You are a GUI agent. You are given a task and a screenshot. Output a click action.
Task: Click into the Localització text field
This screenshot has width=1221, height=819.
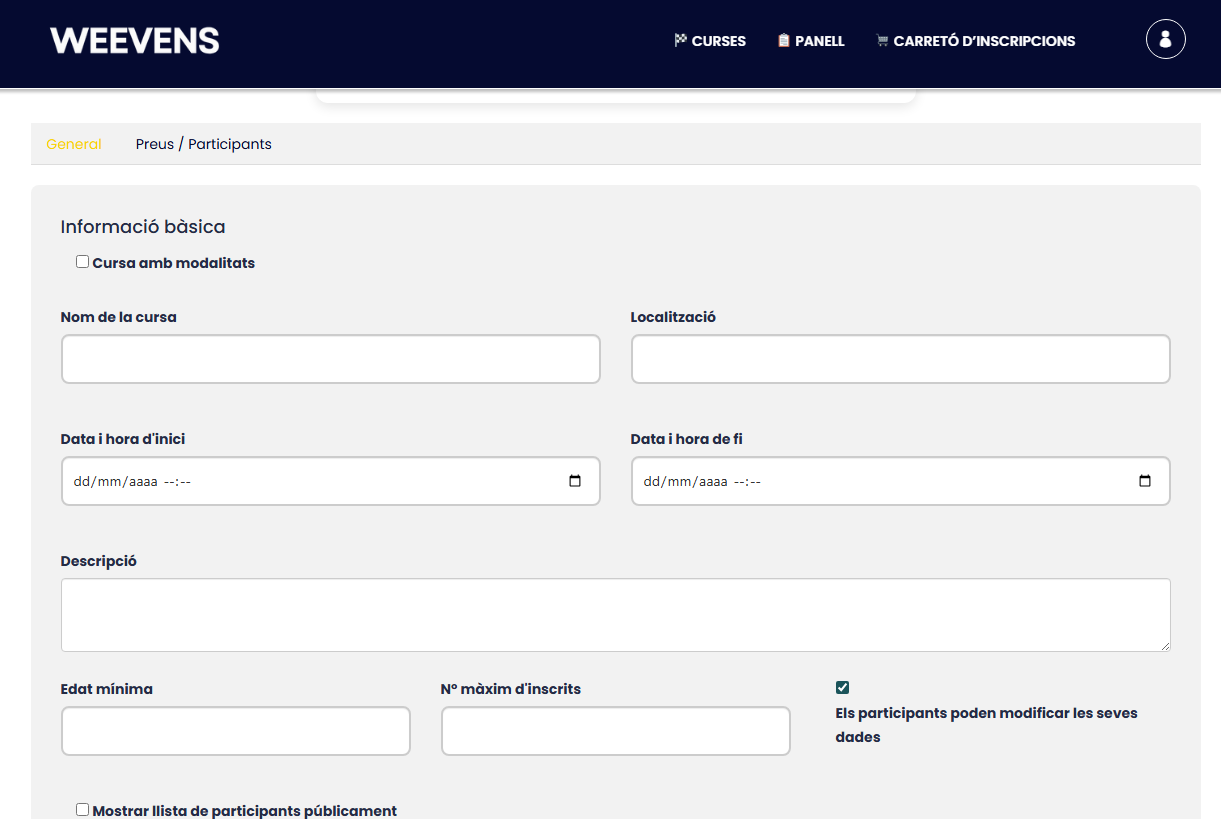(x=900, y=359)
